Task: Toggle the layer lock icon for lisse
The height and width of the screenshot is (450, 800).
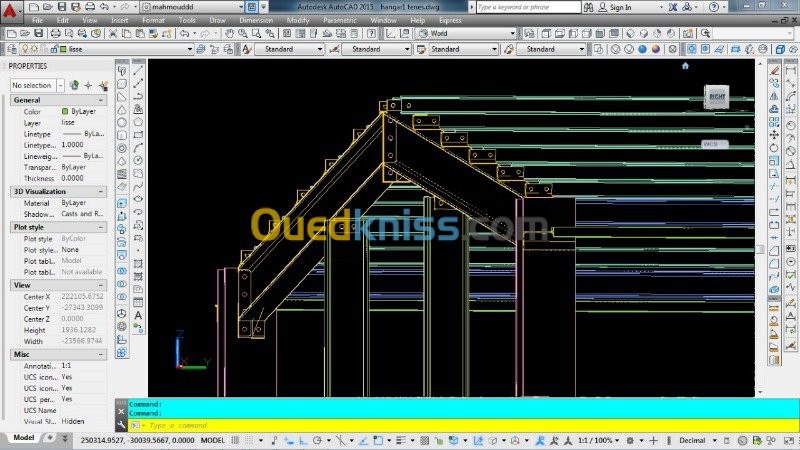Action: click(54, 49)
